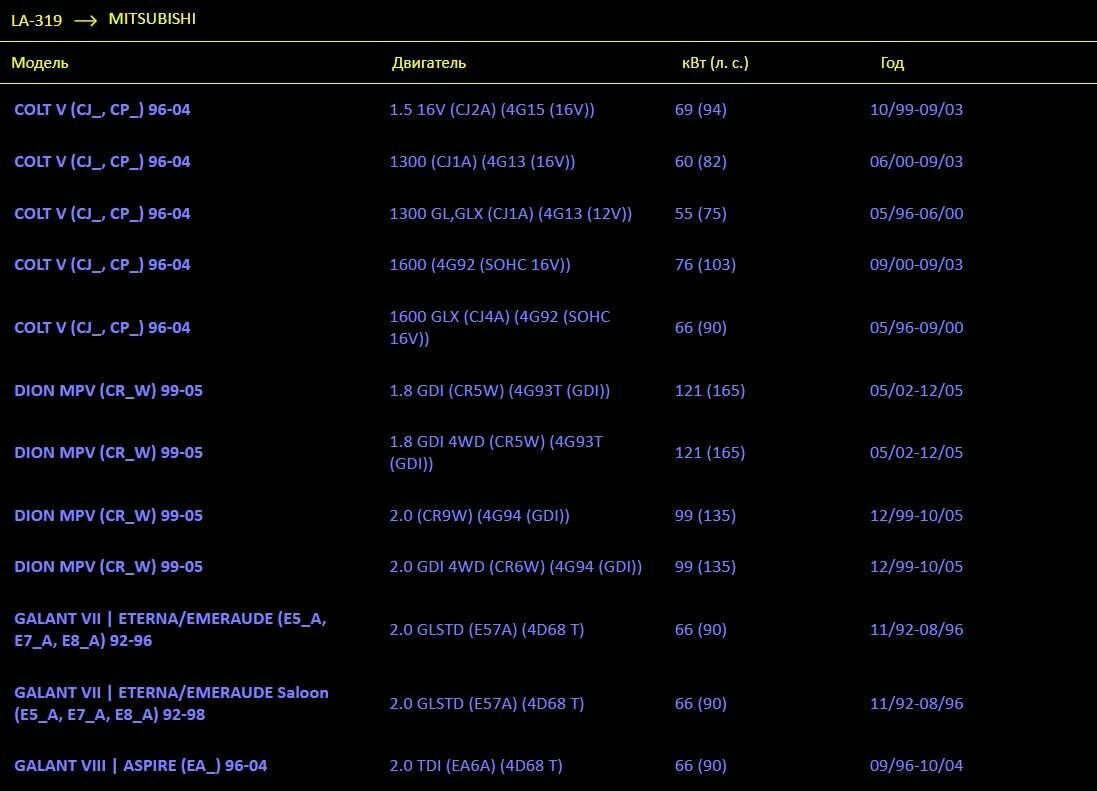
Task: Click 12/99-10/05 in 2.0 (CR9W) row
Action: 916,515
